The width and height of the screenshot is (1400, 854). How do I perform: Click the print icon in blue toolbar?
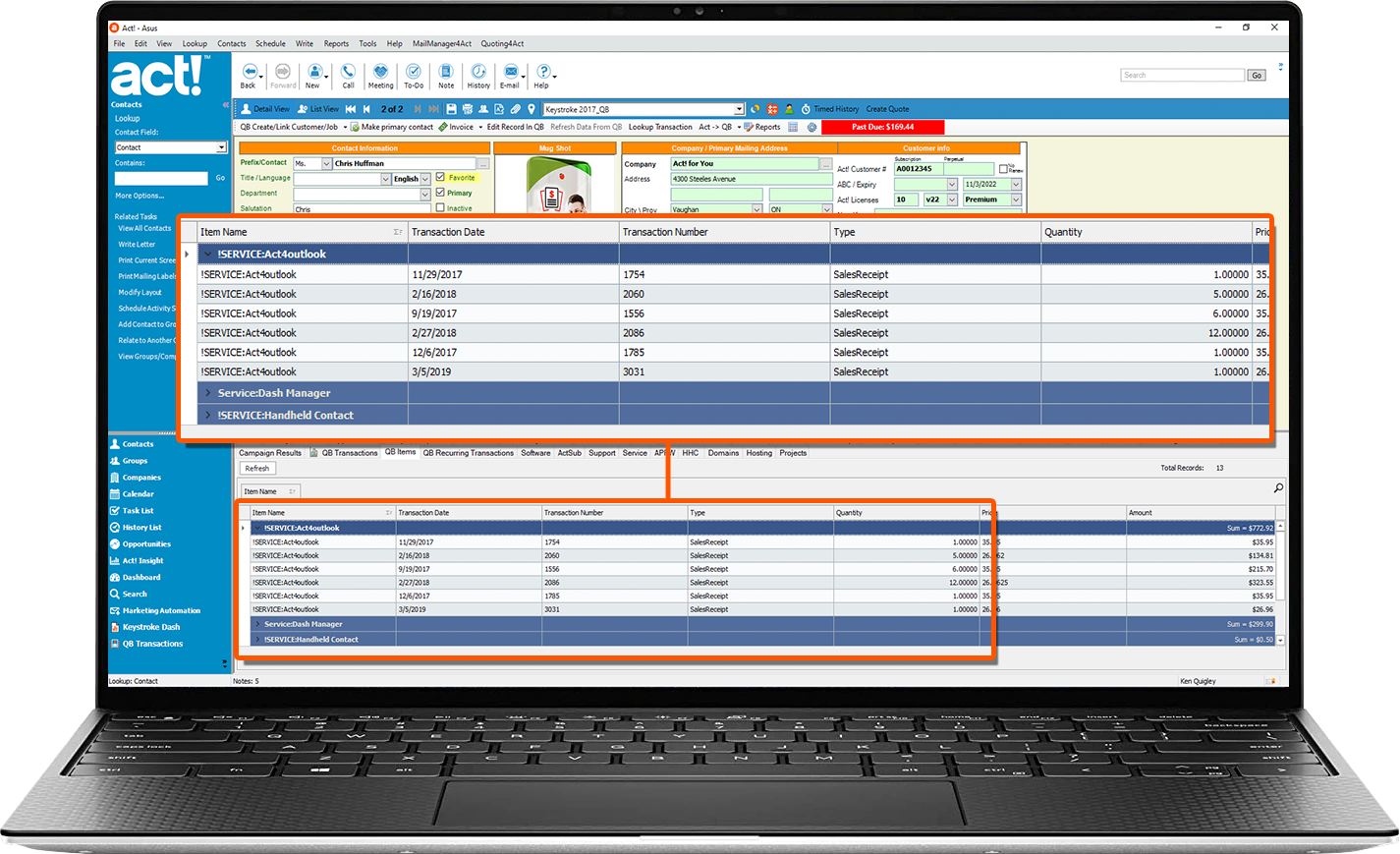pos(467,109)
